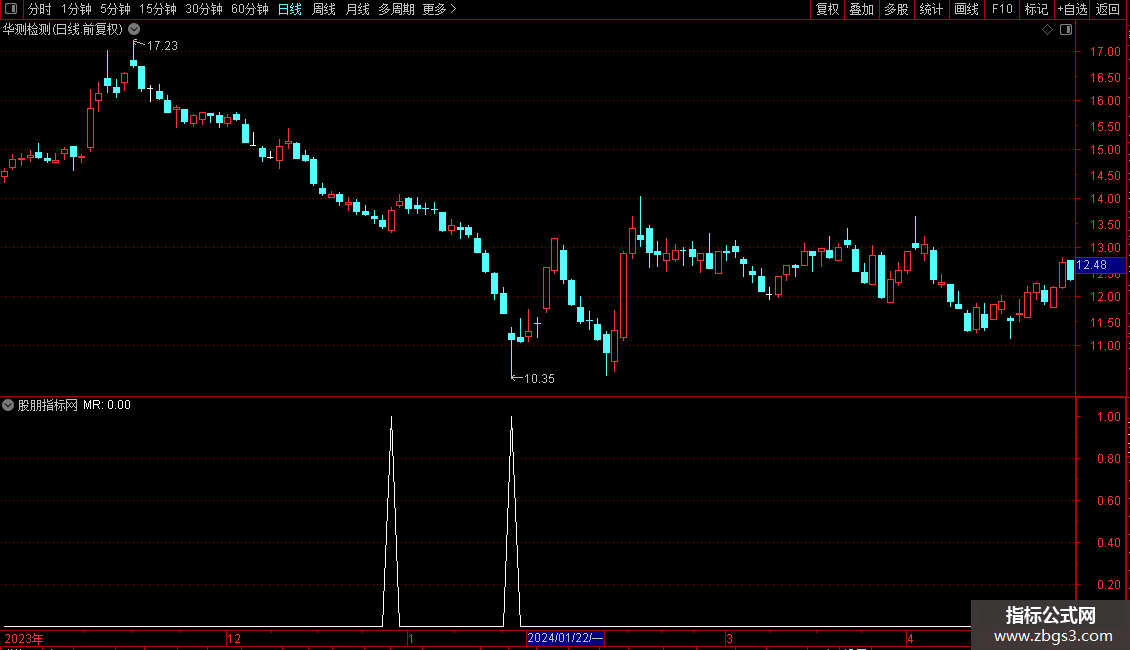This screenshot has width=1130, height=650.
Task: Click the 0.20 indicator axis label
Action: [x=1108, y=584]
